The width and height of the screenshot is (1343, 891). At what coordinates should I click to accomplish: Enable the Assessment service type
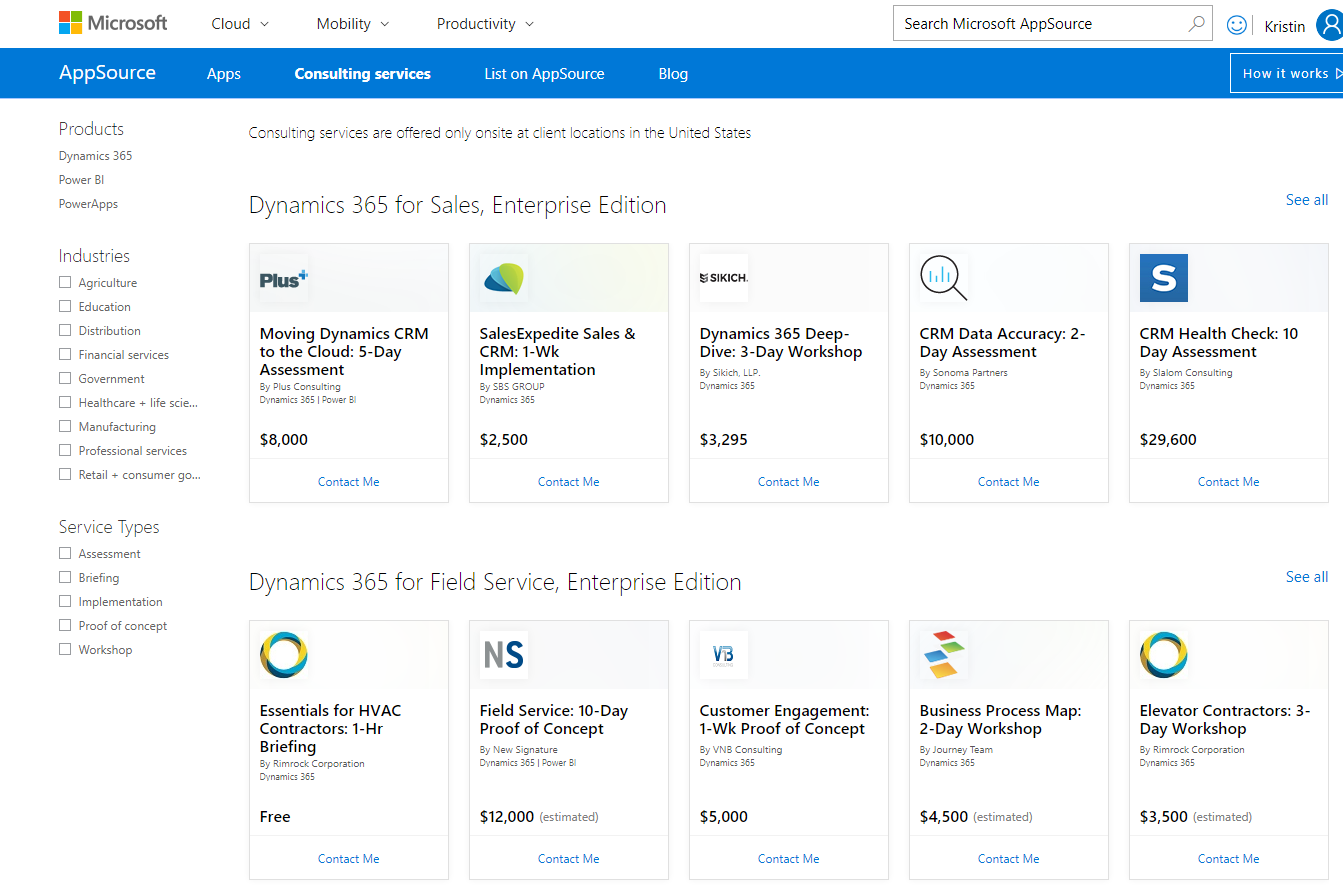(x=65, y=554)
